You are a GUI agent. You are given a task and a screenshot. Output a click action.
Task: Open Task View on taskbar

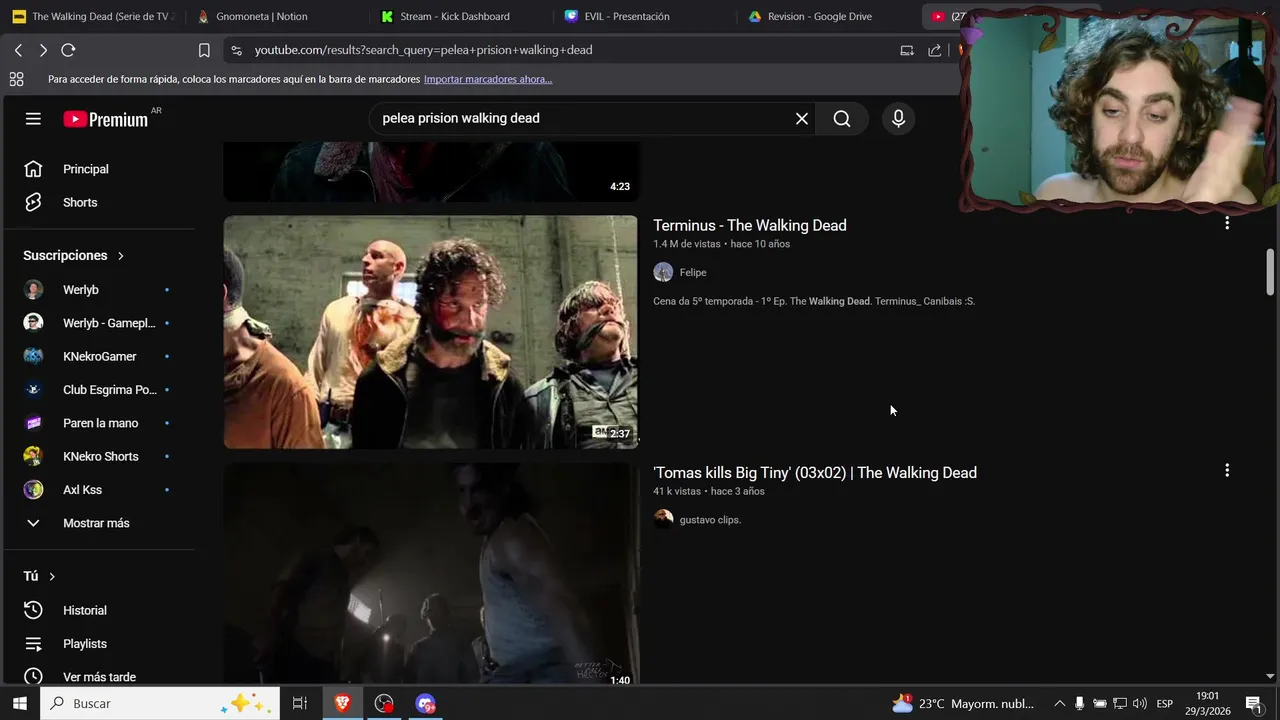pos(299,703)
